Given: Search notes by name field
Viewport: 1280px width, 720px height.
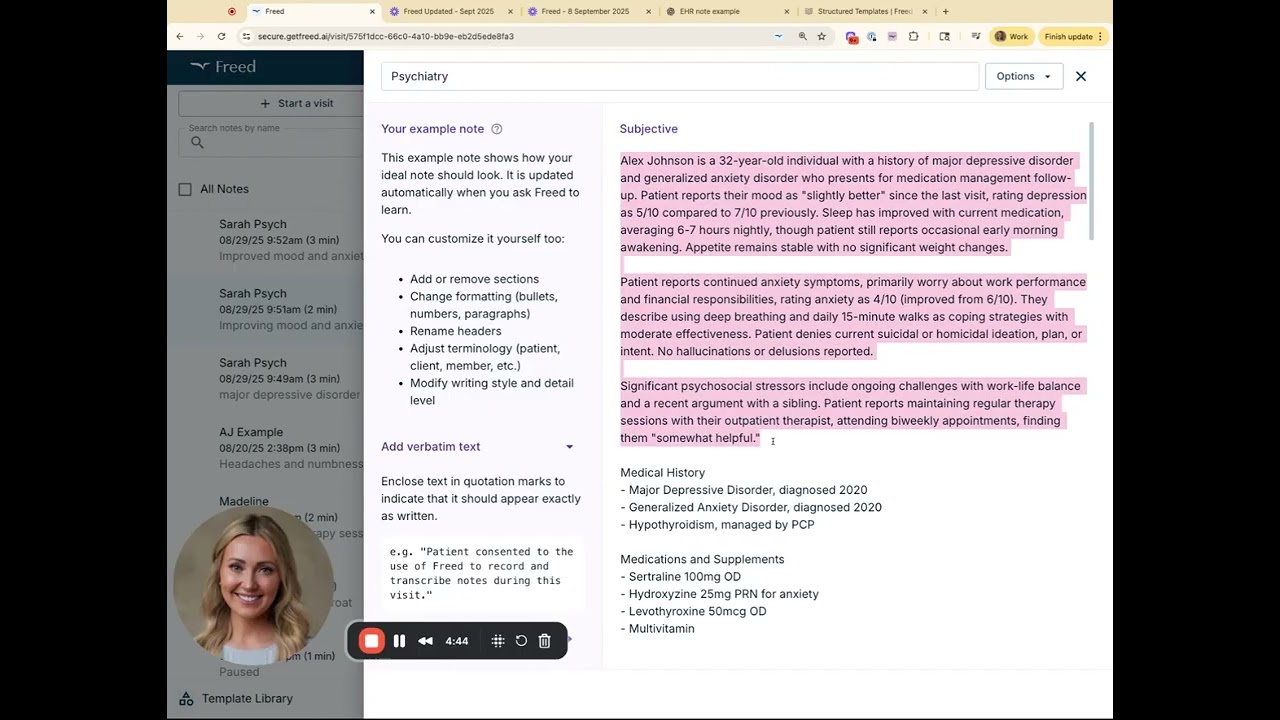Looking at the screenshot, I should click(272, 142).
